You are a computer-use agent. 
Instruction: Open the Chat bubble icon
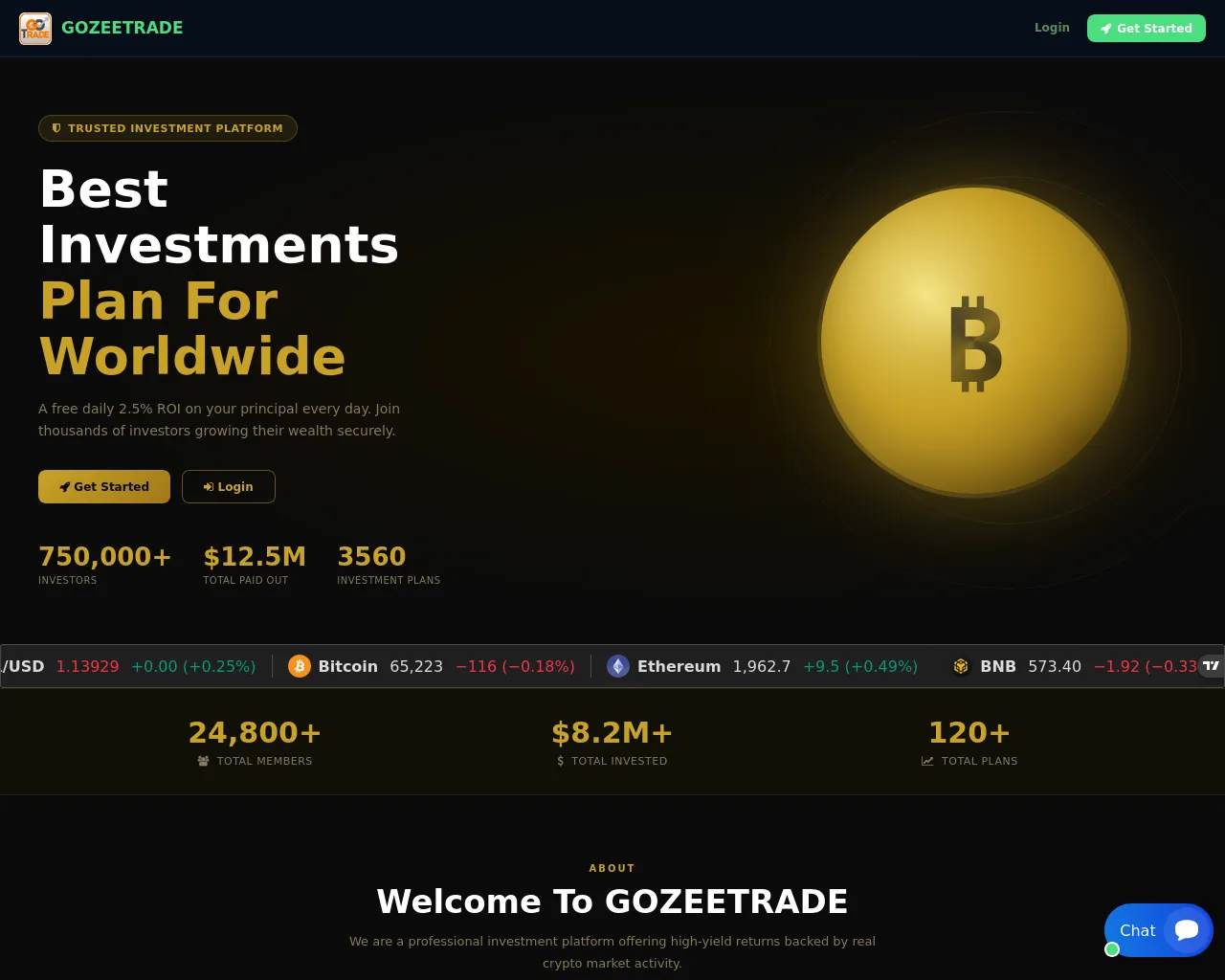(x=1187, y=930)
